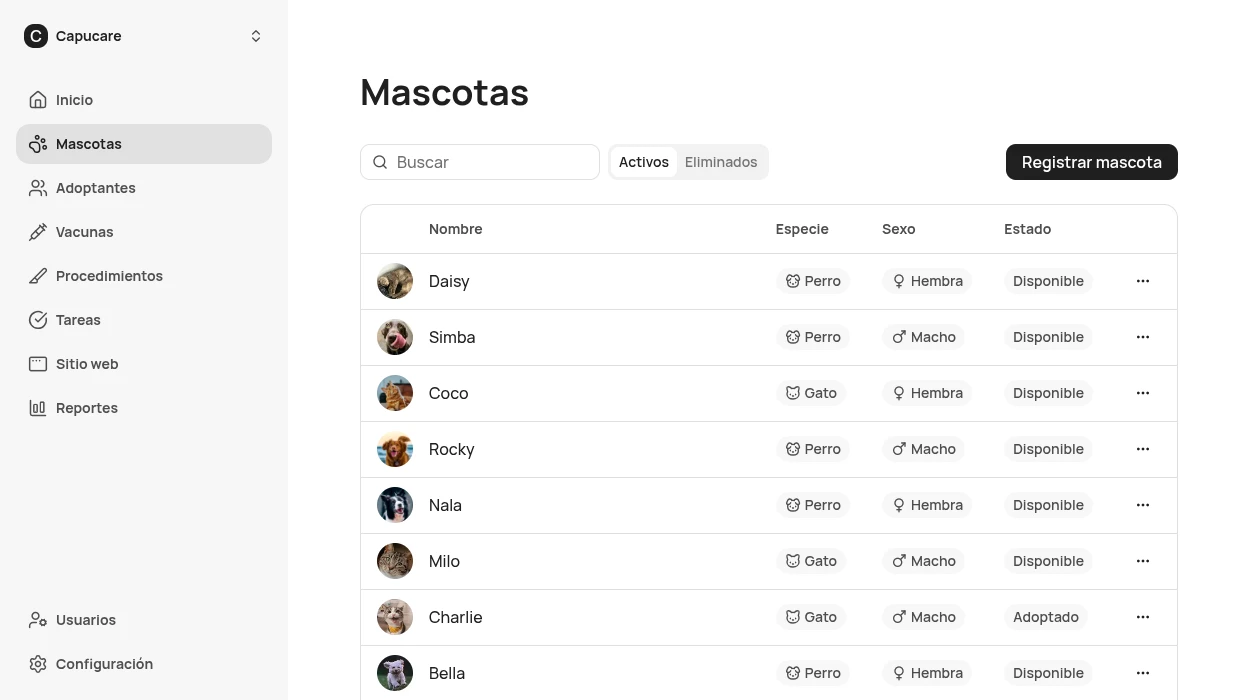This screenshot has width=1250, height=700.
Task: Open the actions menu for Daisy
Action: click(x=1143, y=281)
